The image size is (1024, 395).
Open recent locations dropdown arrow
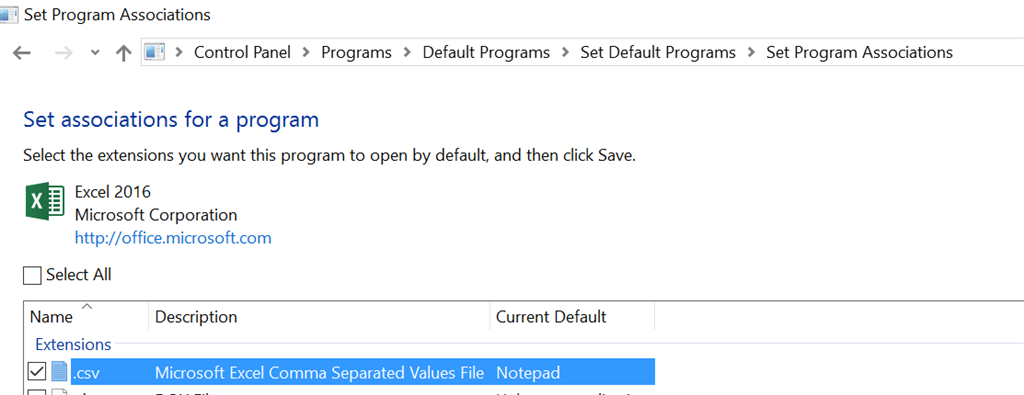(x=95, y=53)
